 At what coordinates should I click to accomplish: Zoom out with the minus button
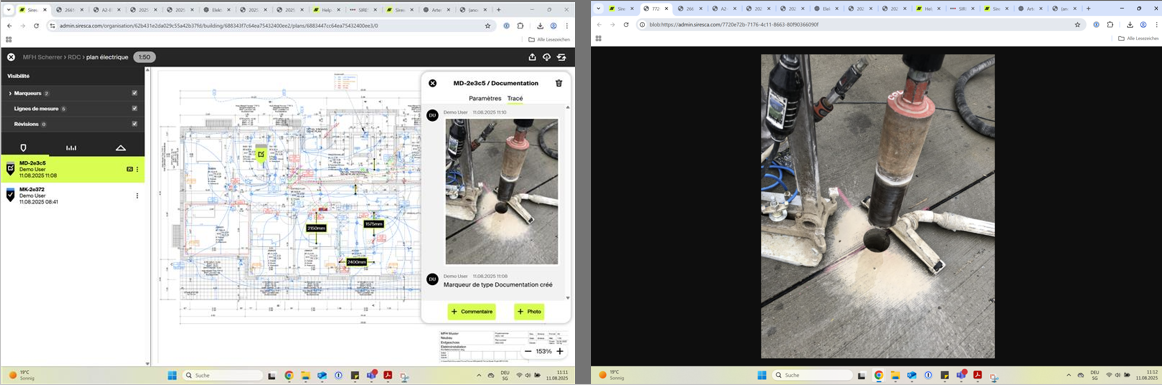pos(527,351)
